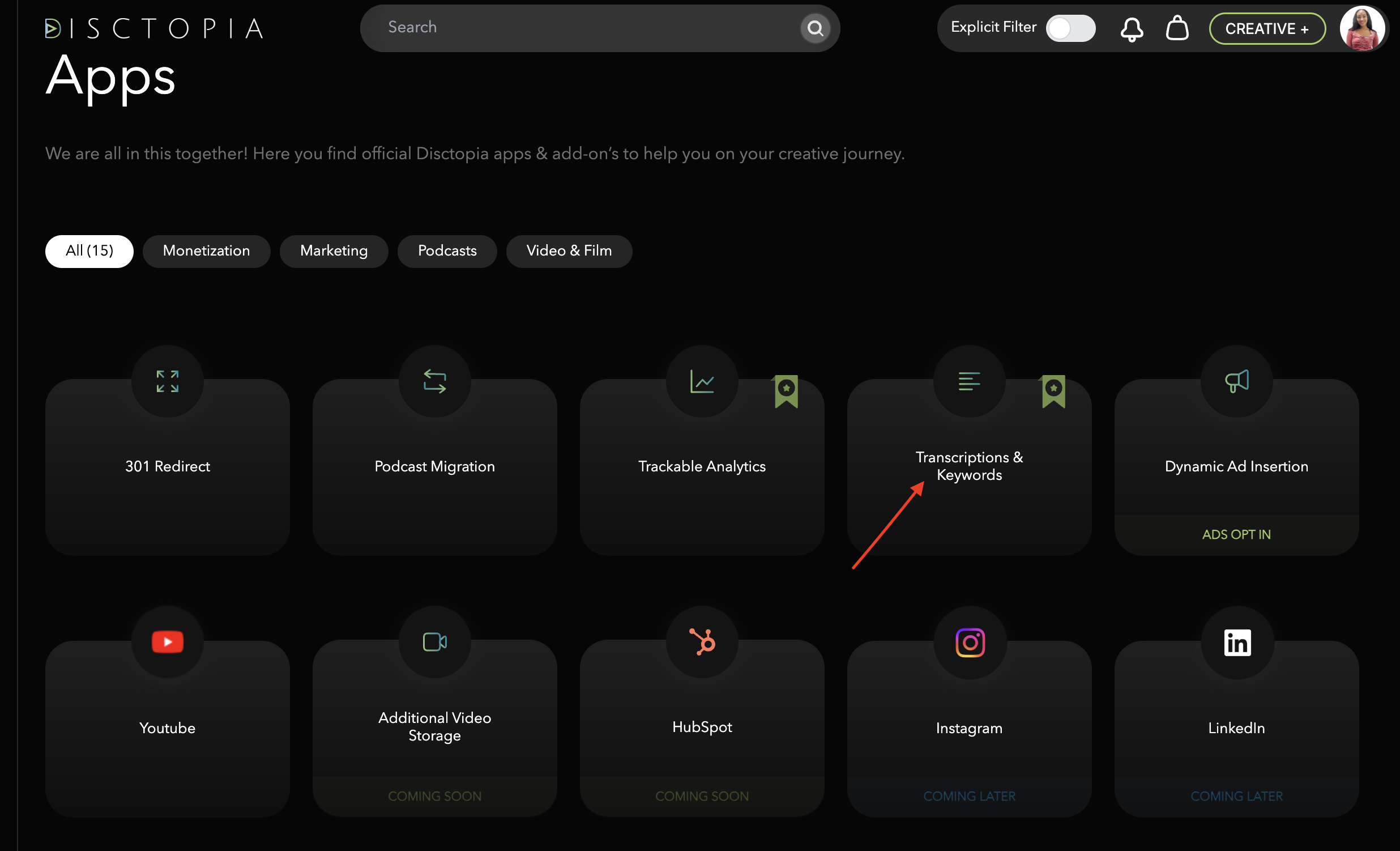Click the Podcast Migration swap-arrows icon
1400x851 pixels.
tap(434, 381)
